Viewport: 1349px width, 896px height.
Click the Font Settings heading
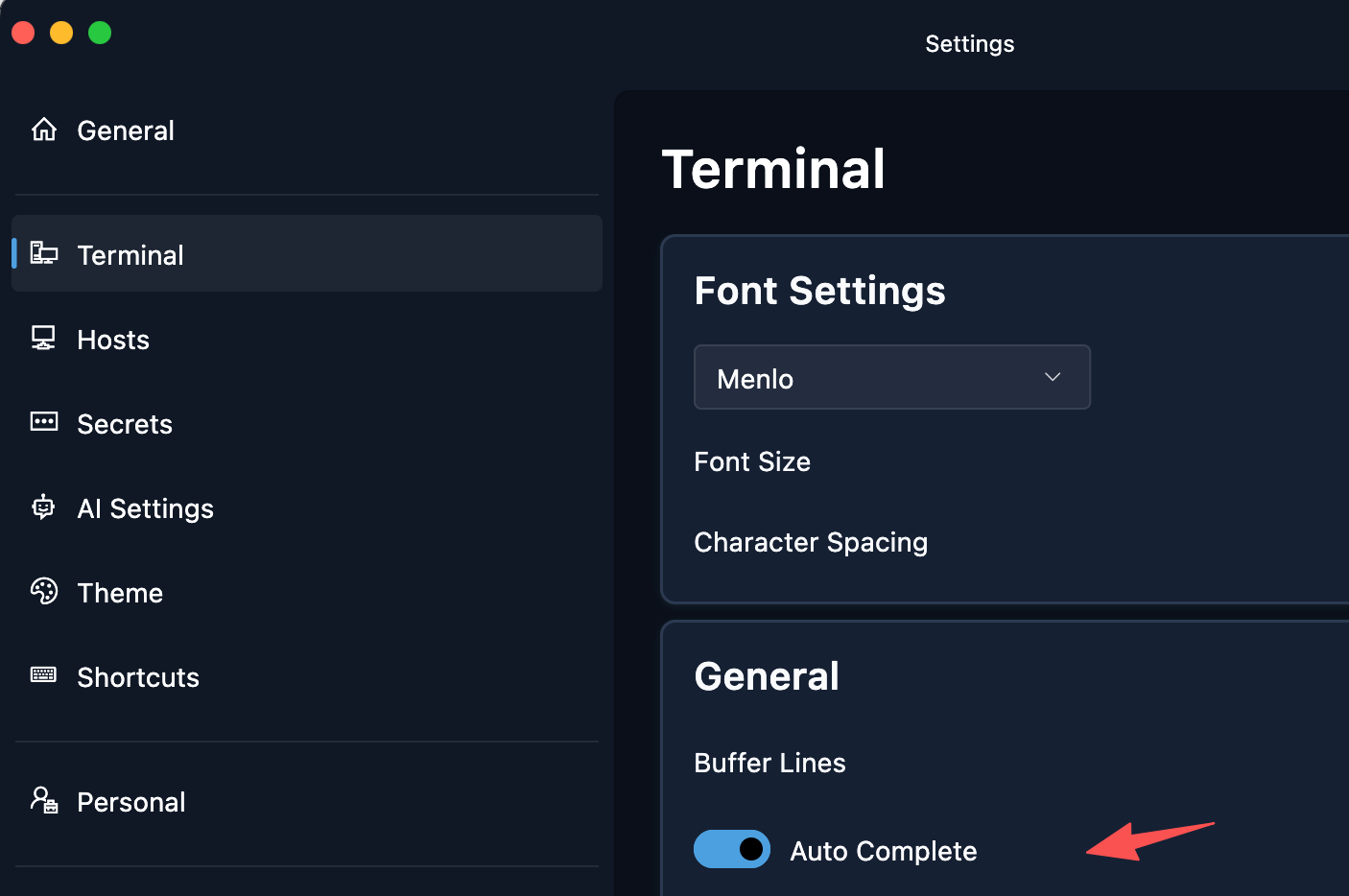pos(819,291)
